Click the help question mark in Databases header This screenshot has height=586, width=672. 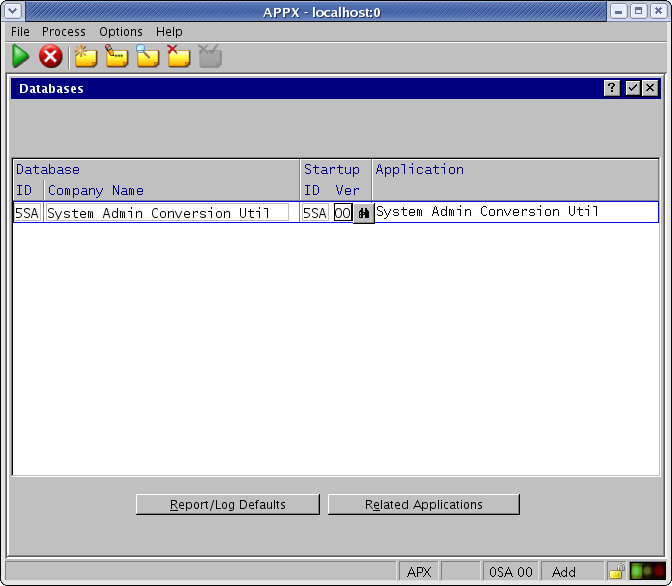(612, 88)
